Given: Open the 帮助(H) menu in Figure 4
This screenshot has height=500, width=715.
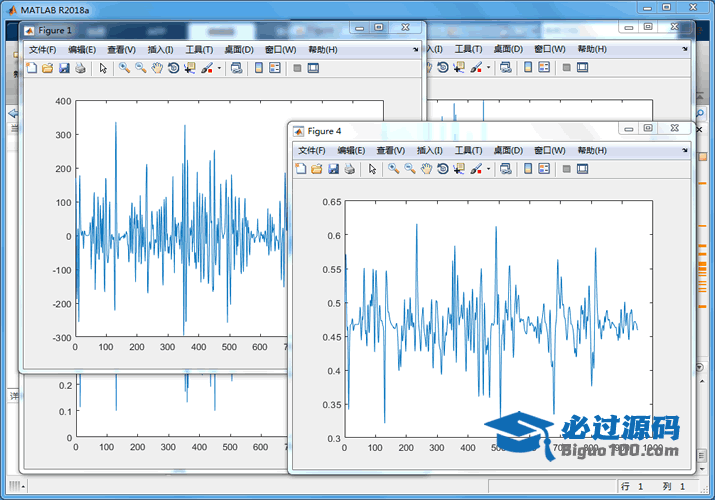Looking at the screenshot, I should coord(593,150).
